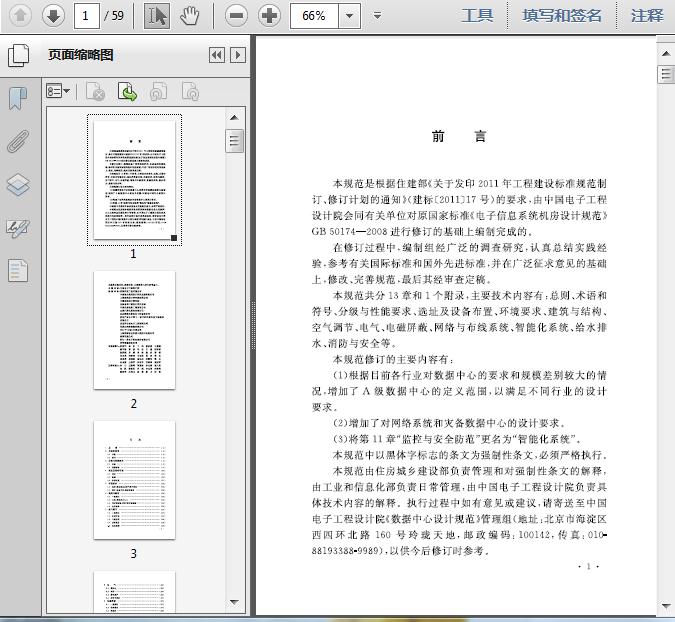This screenshot has width=675, height=622.
Task: Open the bookmarks panel
Action: tap(18, 99)
